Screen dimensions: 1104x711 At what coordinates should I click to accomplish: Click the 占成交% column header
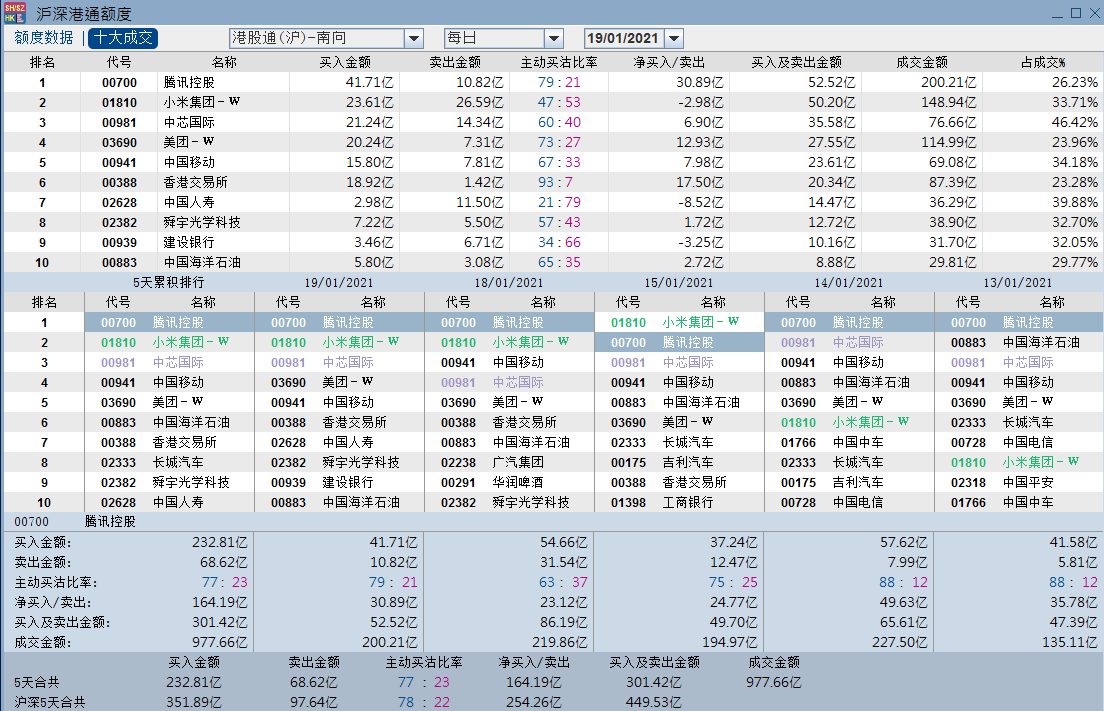coord(1043,63)
